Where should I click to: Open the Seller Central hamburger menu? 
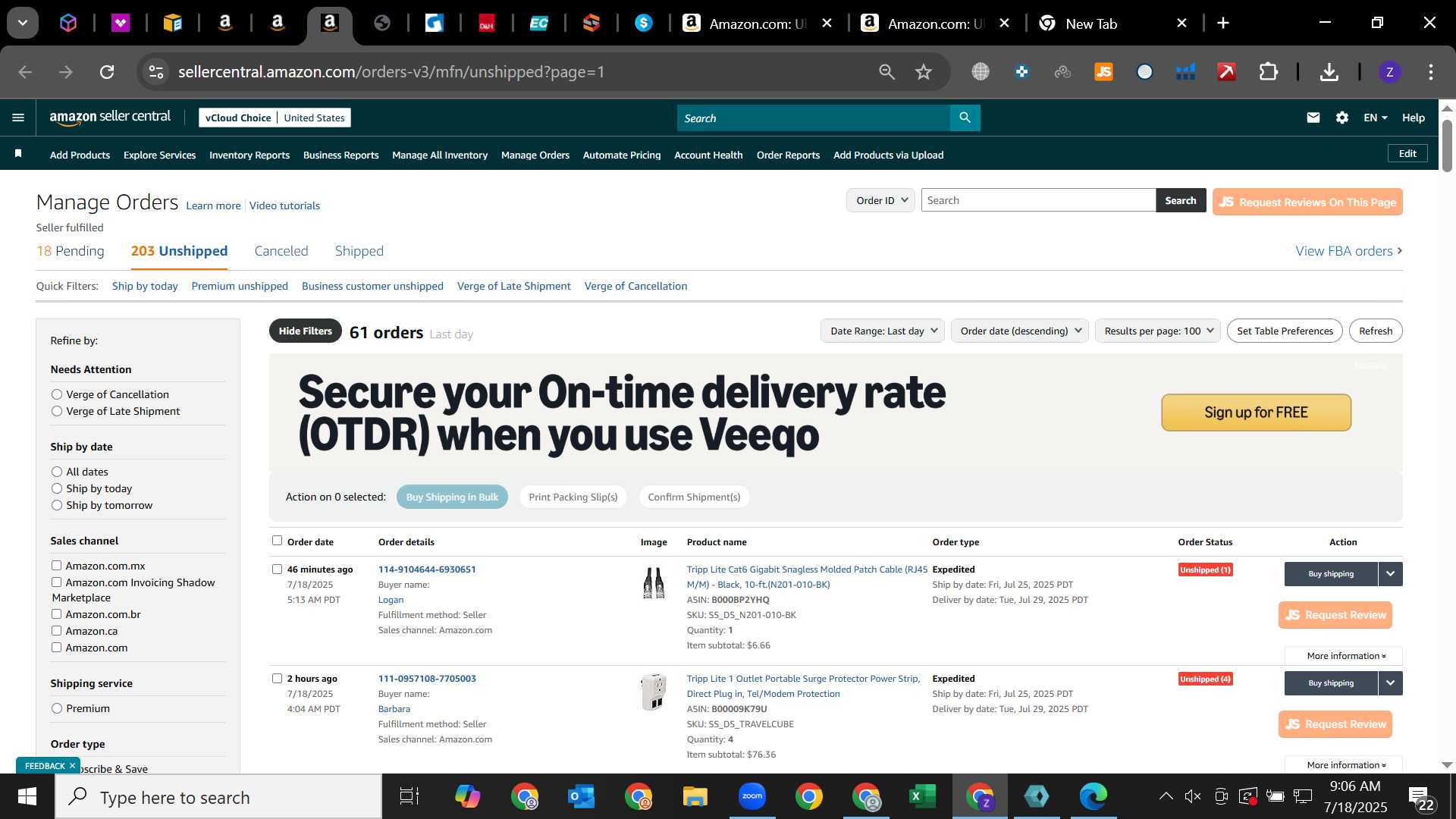click(x=18, y=118)
